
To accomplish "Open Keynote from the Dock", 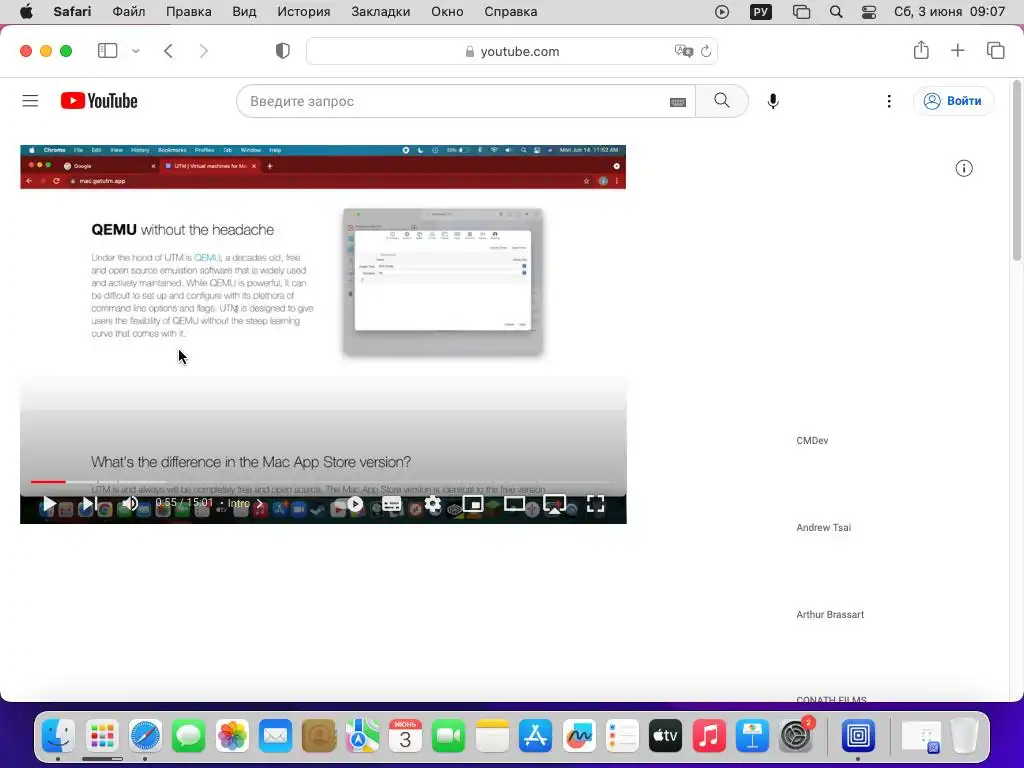I will [752, 736].
